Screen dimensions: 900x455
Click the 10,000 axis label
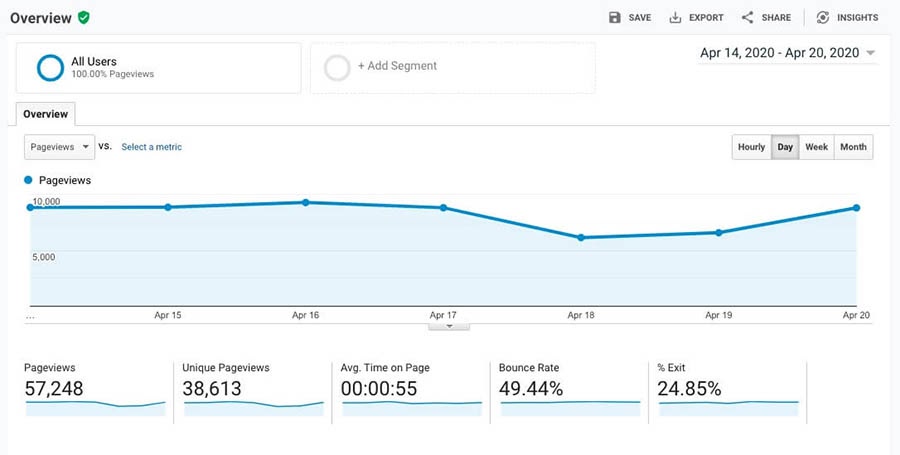coord(46,201)
